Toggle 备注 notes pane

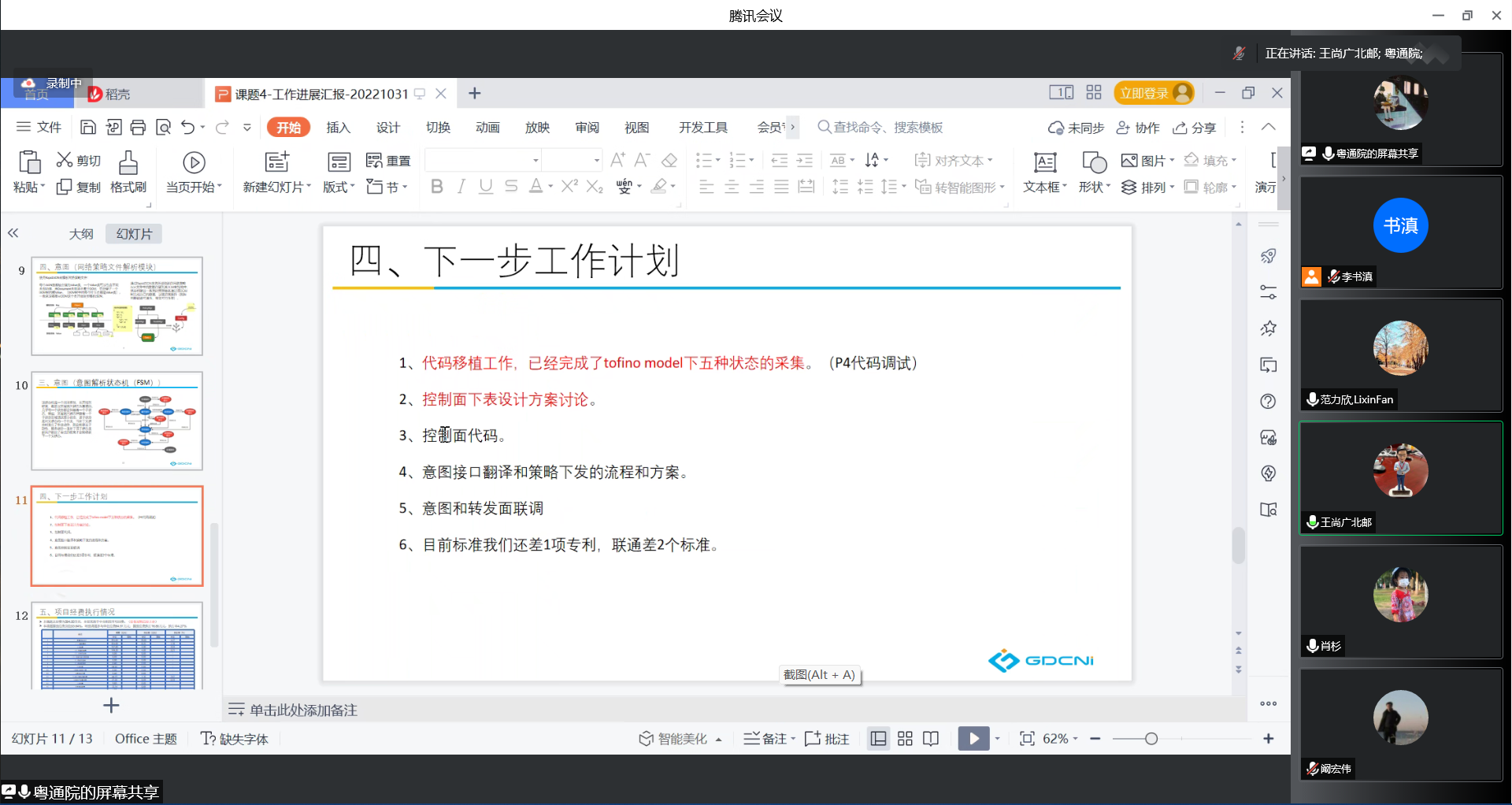click(769, 738)
